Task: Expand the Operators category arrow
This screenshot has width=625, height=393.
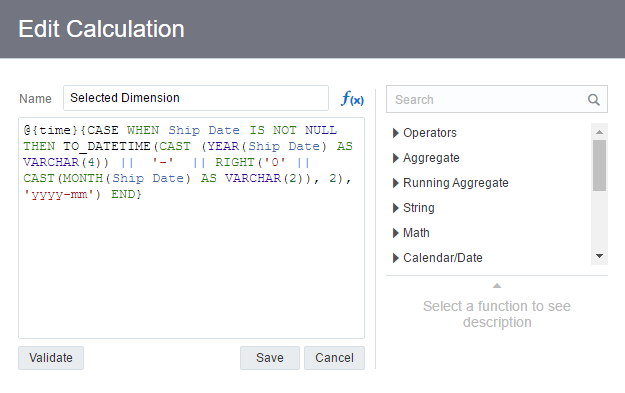Action: [x=395, y=133]
